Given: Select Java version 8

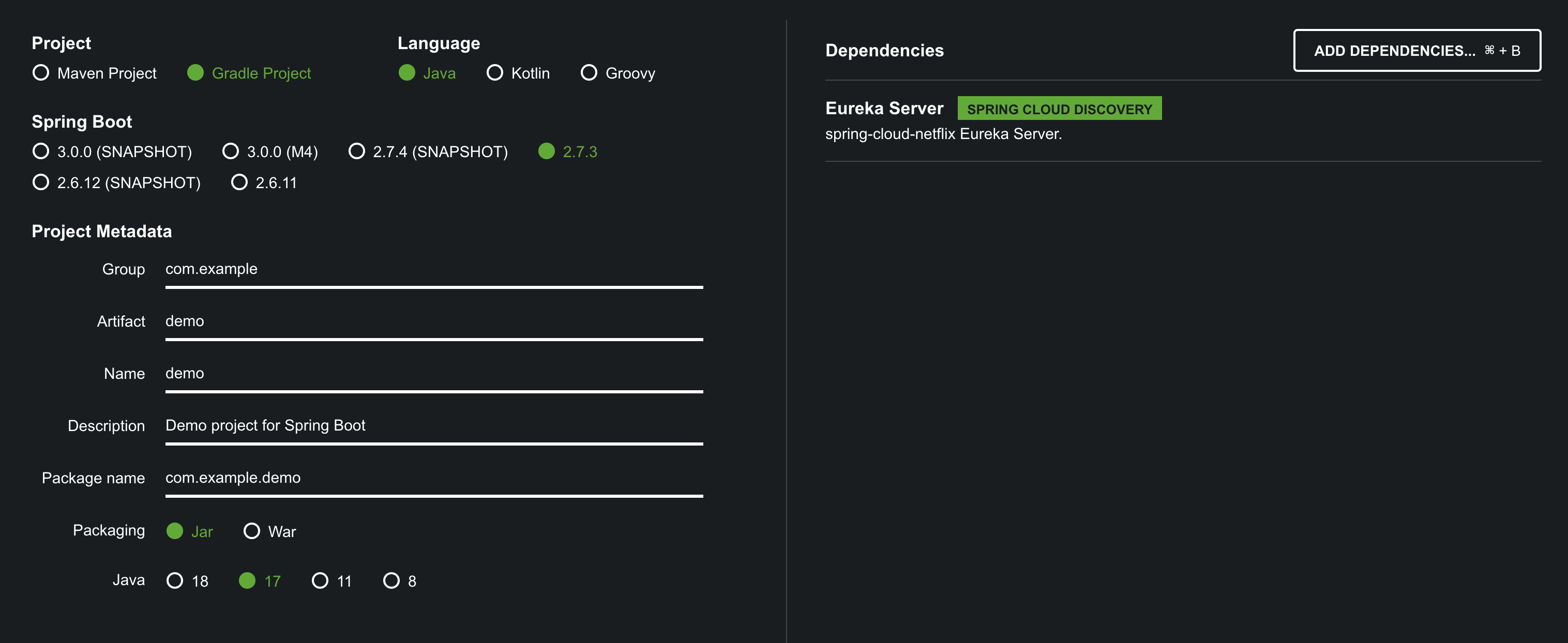Looking at the screenshot, I should [x=391, y=581].
